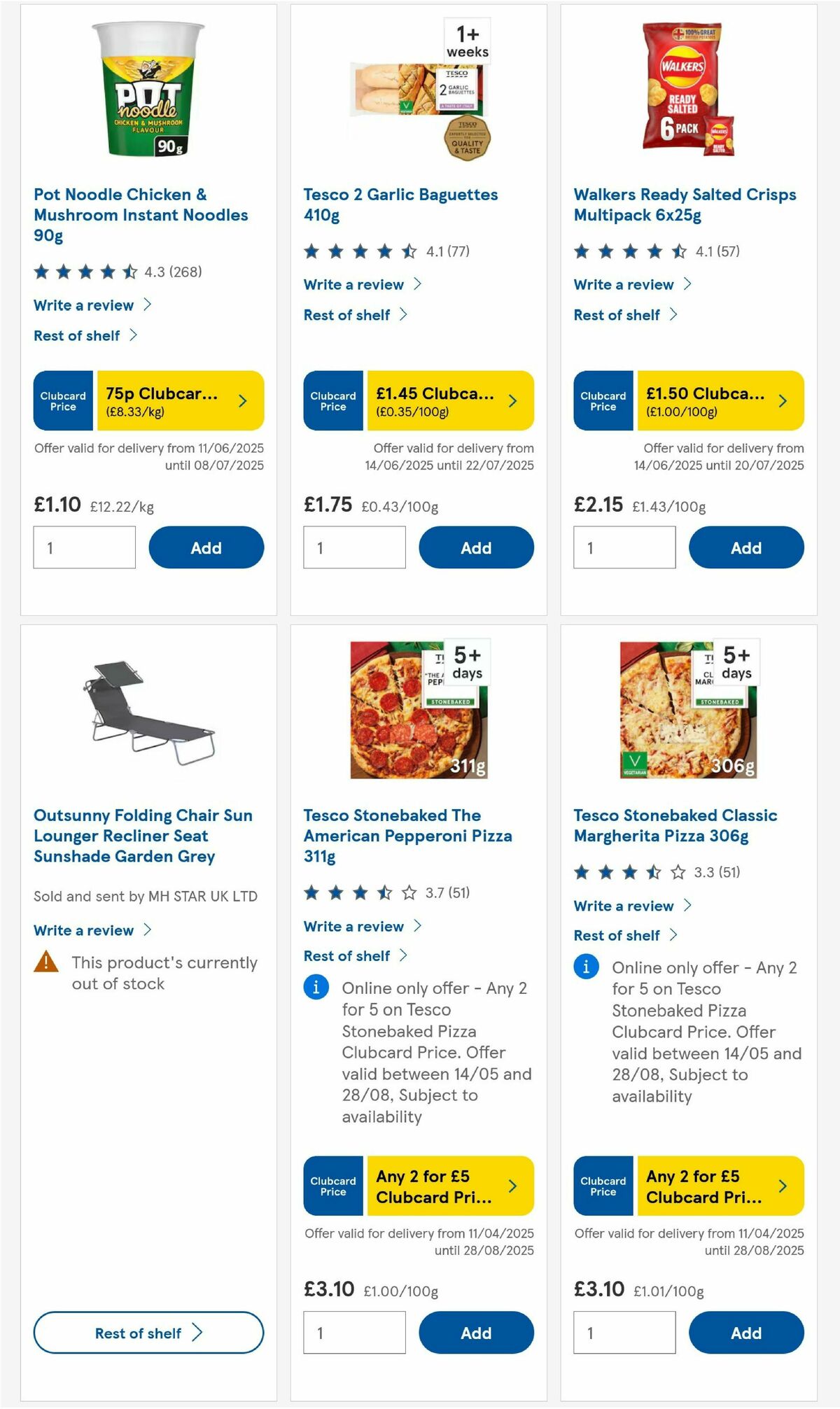Viewport: 840px width, 1409px height.
Task: Expand Write a review for Garlic Baguettes
Action: [353, 284]
